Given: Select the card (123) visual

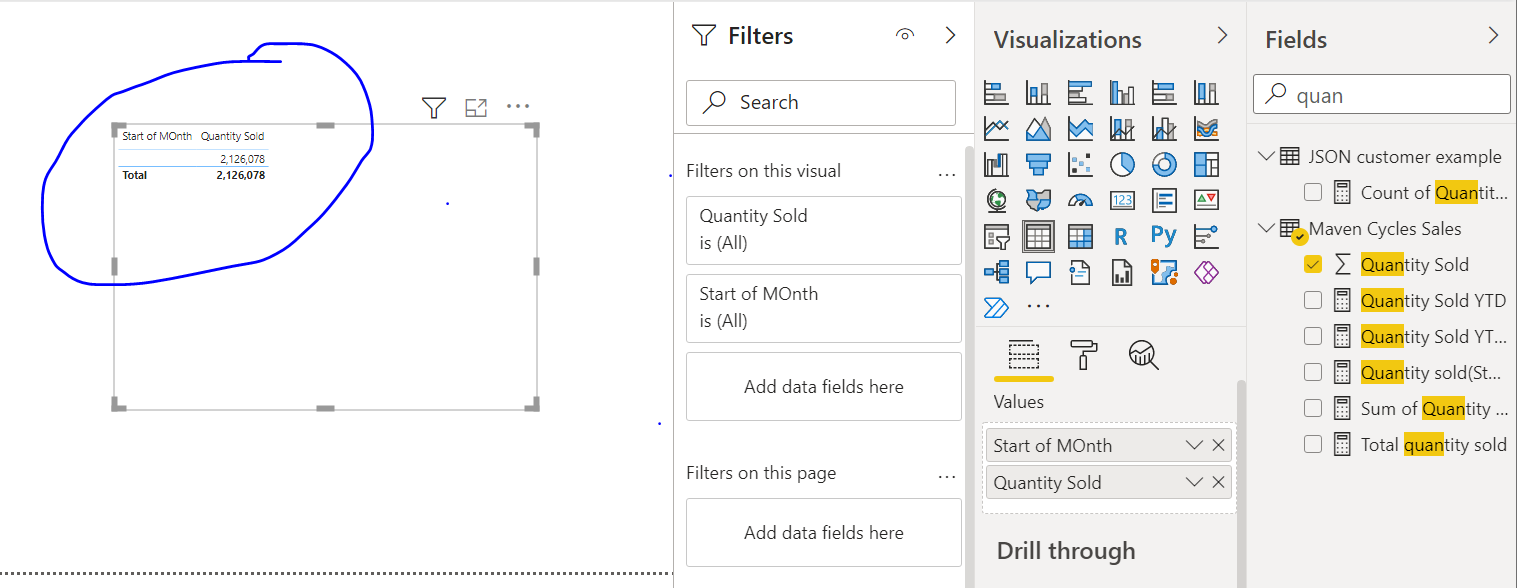Looking at the screenshot, I should (1123, 200).
